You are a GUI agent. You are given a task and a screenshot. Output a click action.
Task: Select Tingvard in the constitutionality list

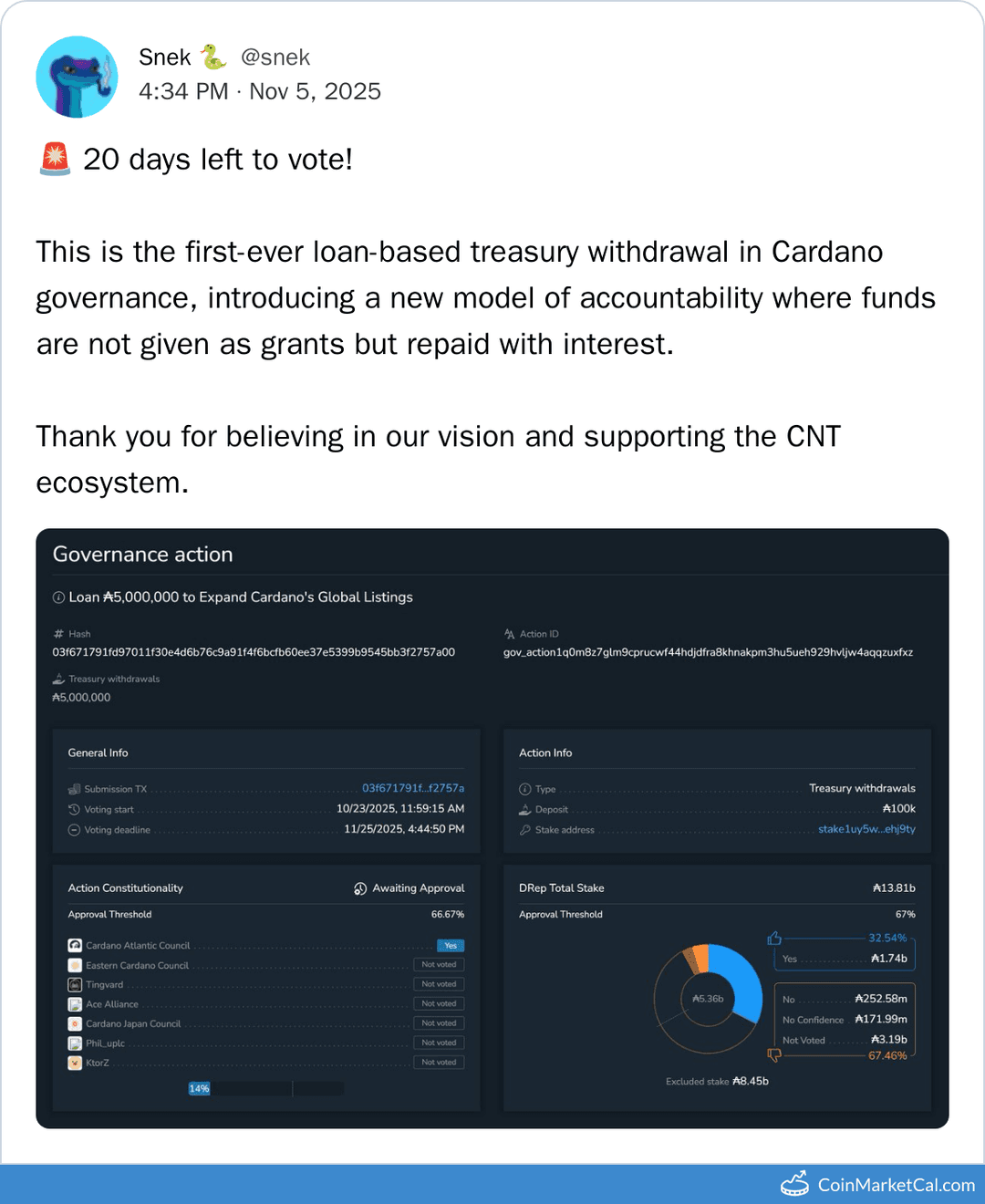pos(103,983)
